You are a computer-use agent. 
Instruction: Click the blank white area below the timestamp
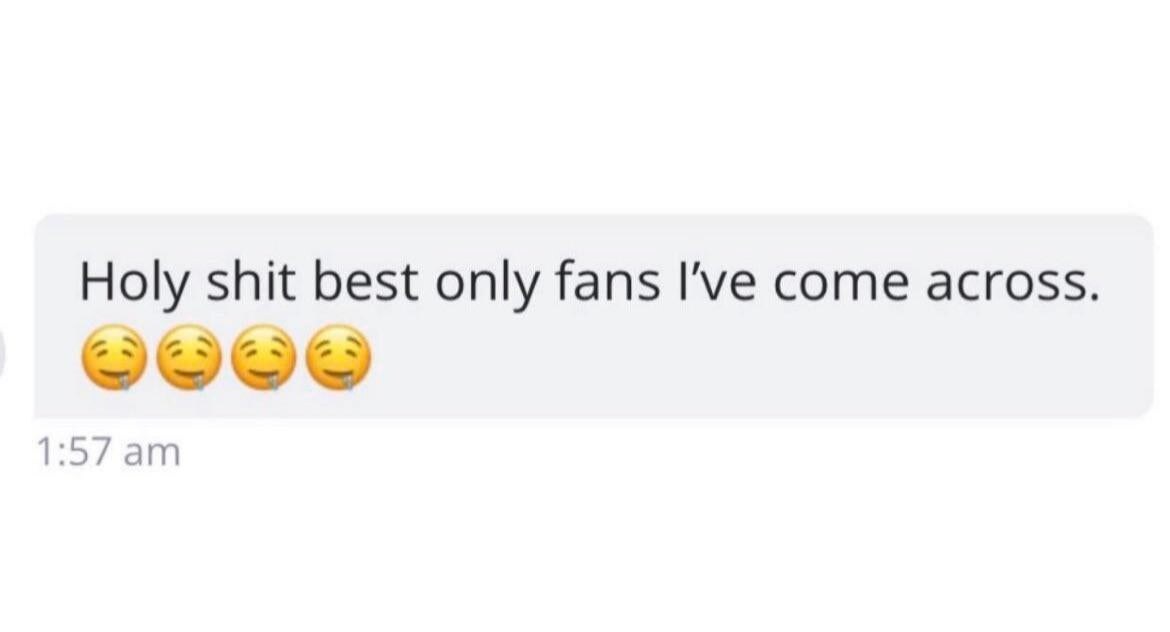[x=585, y=552]
